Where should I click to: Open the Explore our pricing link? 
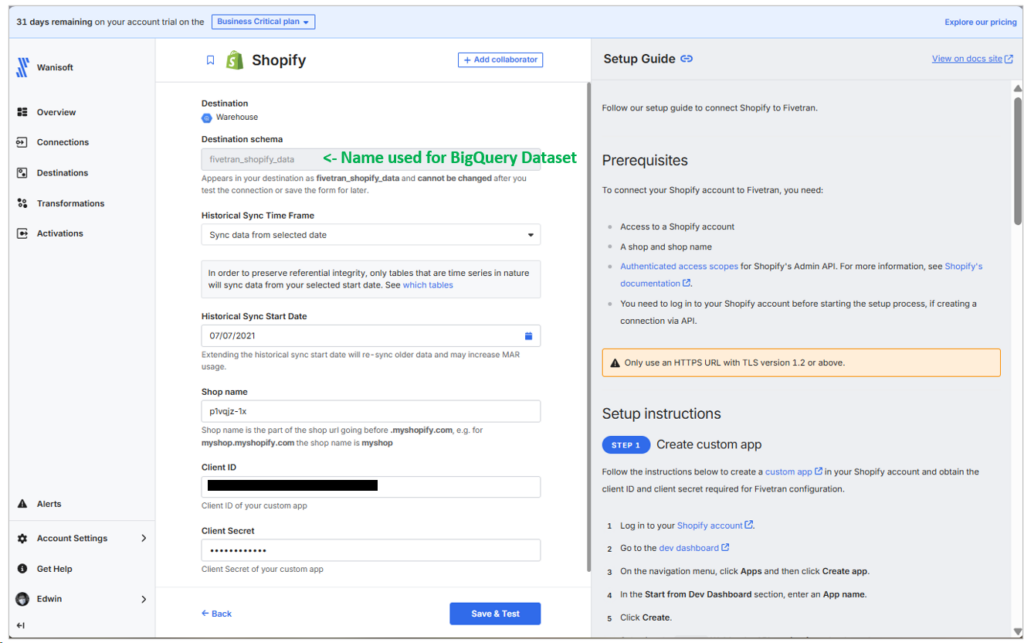[980, 22]
